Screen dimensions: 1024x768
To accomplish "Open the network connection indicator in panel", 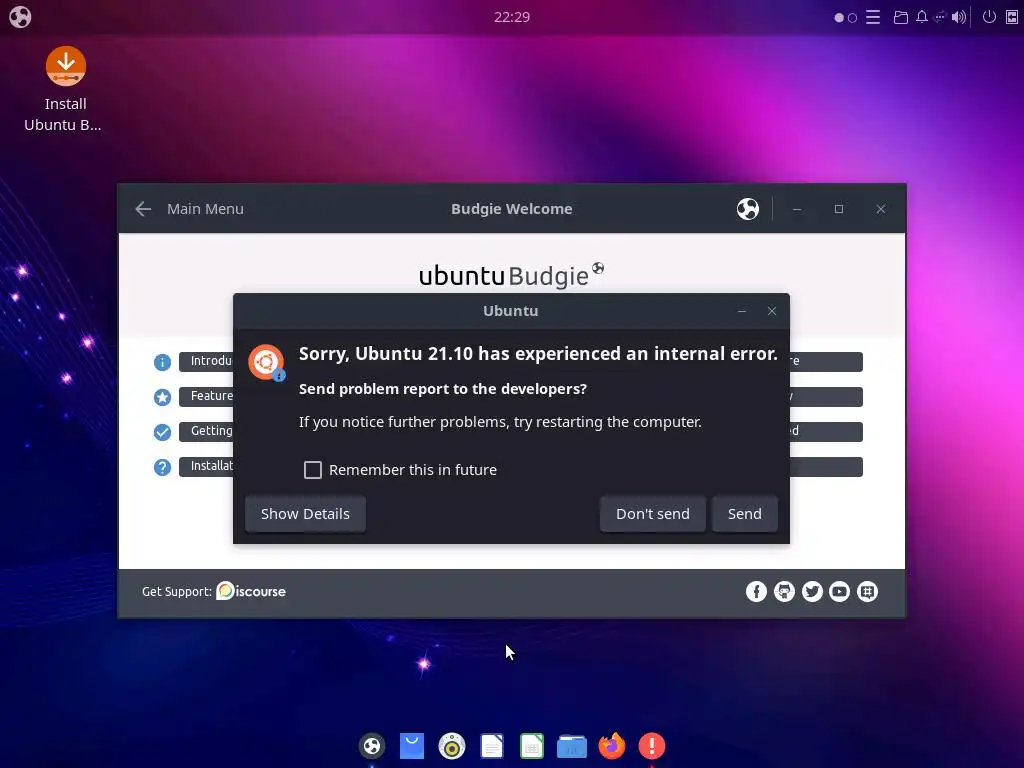I will tap(940, 17).
